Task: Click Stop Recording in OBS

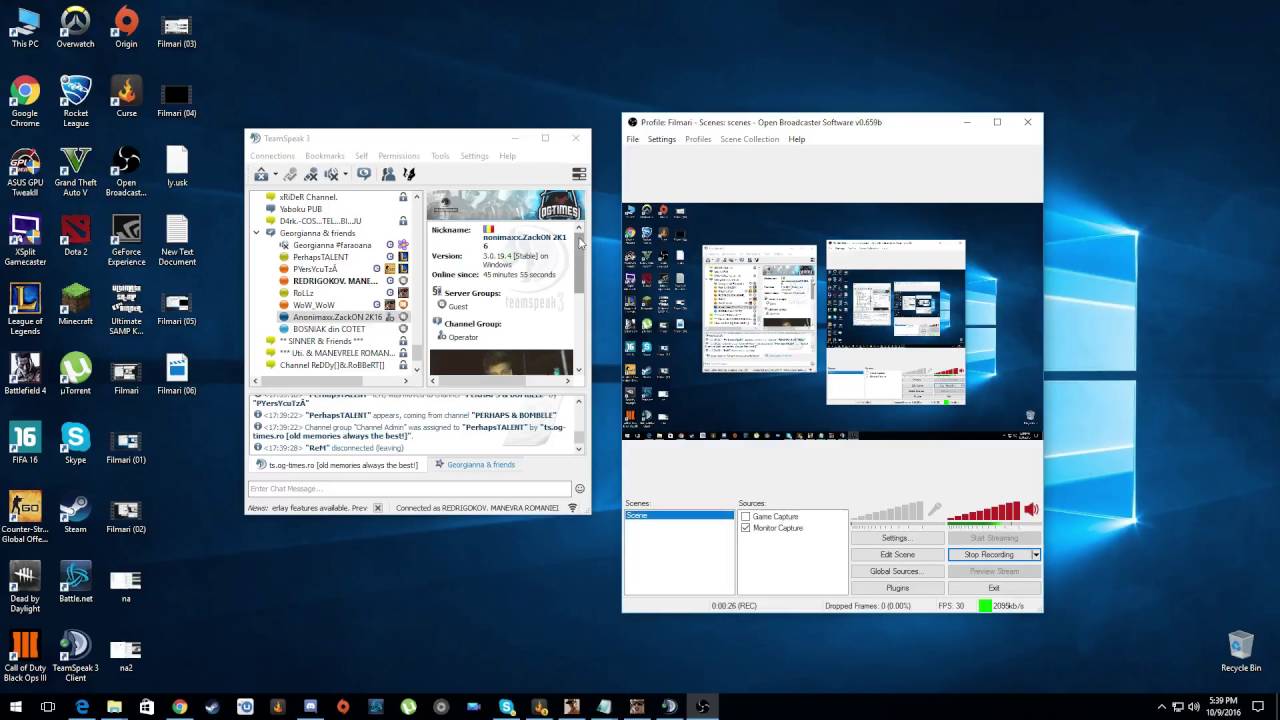Action: click(989, 555)
